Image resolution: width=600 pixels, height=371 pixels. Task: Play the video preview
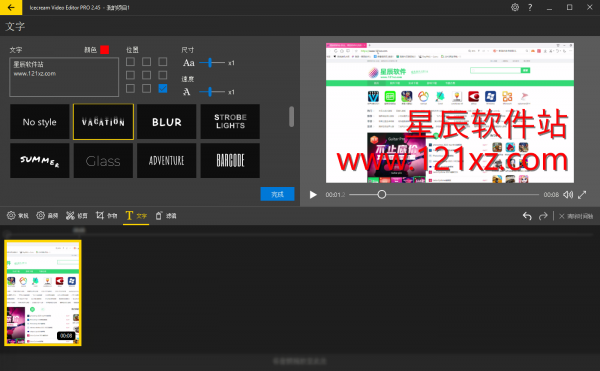tap(313, 195)
